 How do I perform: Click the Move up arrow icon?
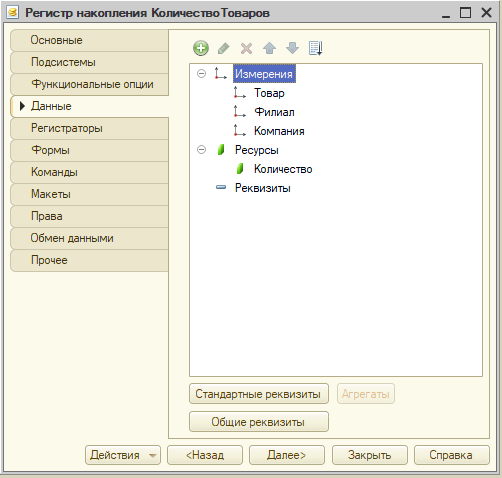269,48
